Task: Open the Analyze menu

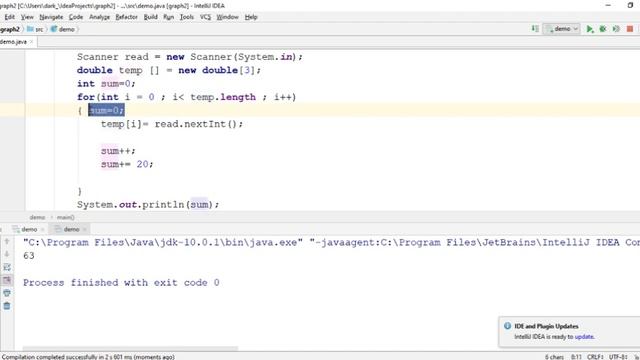Action: (99, 17)
